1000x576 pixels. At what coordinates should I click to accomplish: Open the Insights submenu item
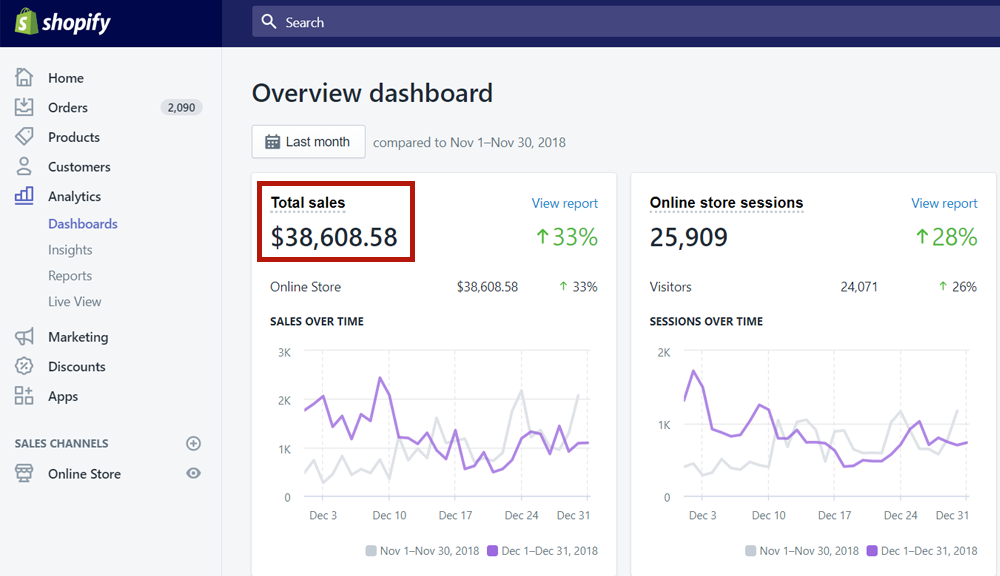pos(70,250)
